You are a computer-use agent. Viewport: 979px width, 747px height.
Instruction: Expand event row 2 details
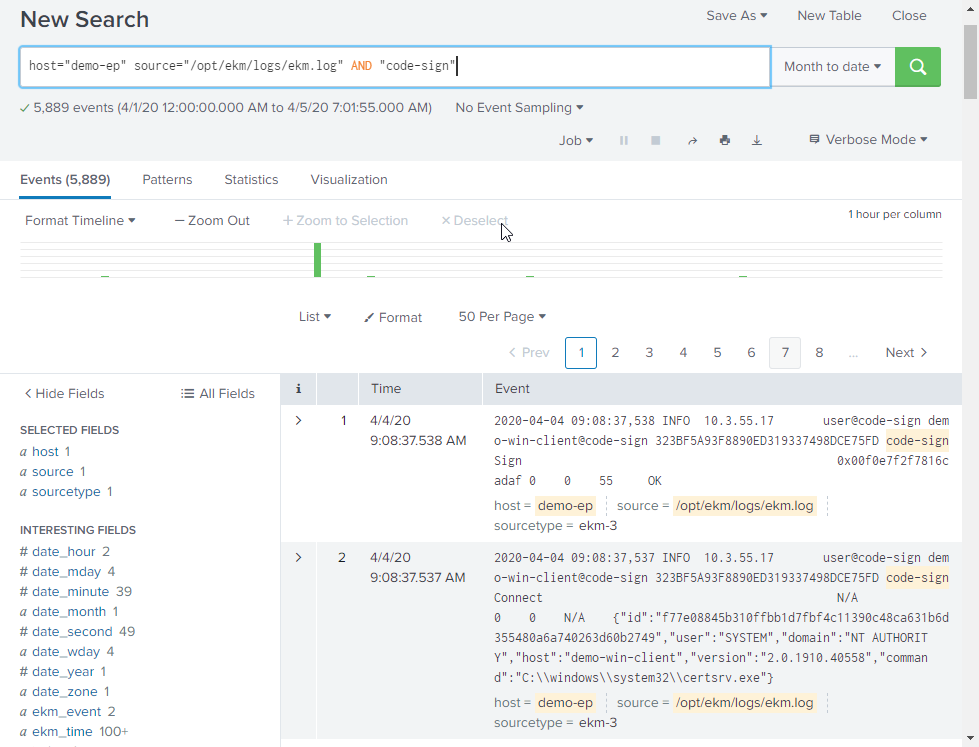pyautogui.click(x=298, y=557)
